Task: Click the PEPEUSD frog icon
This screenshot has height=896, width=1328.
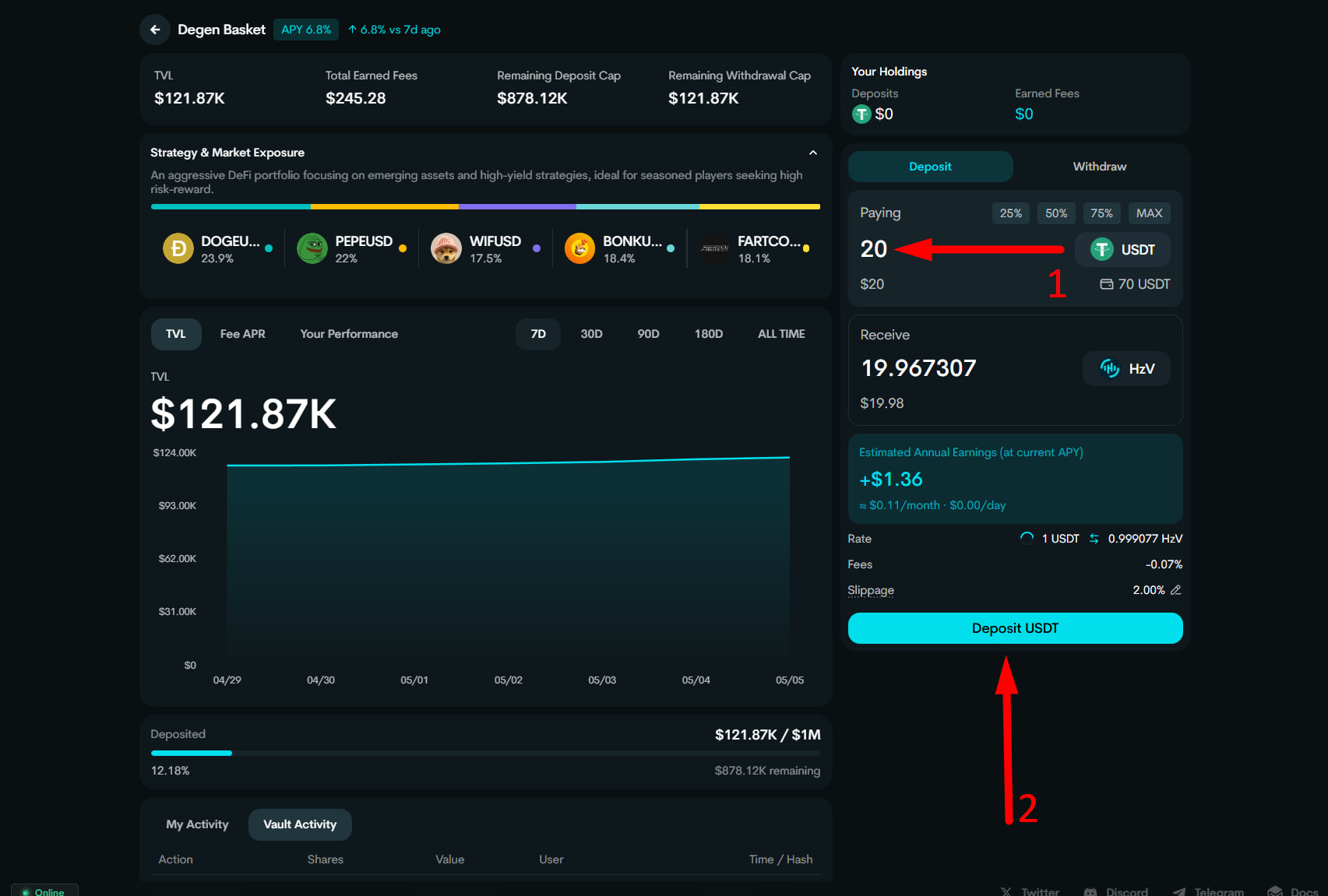Action: point(312,249)
